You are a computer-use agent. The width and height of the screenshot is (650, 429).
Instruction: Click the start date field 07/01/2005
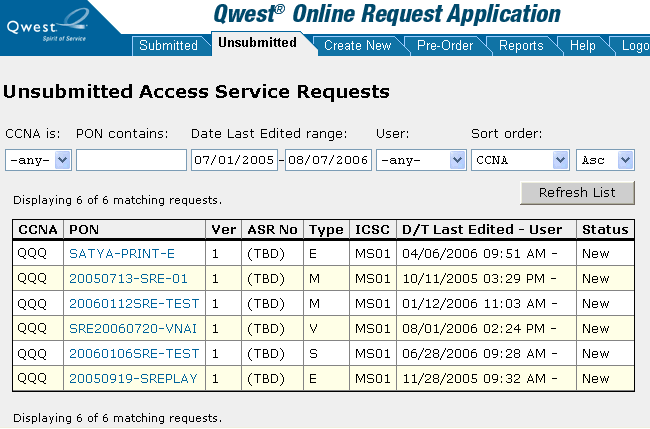(x=234, y=160)
